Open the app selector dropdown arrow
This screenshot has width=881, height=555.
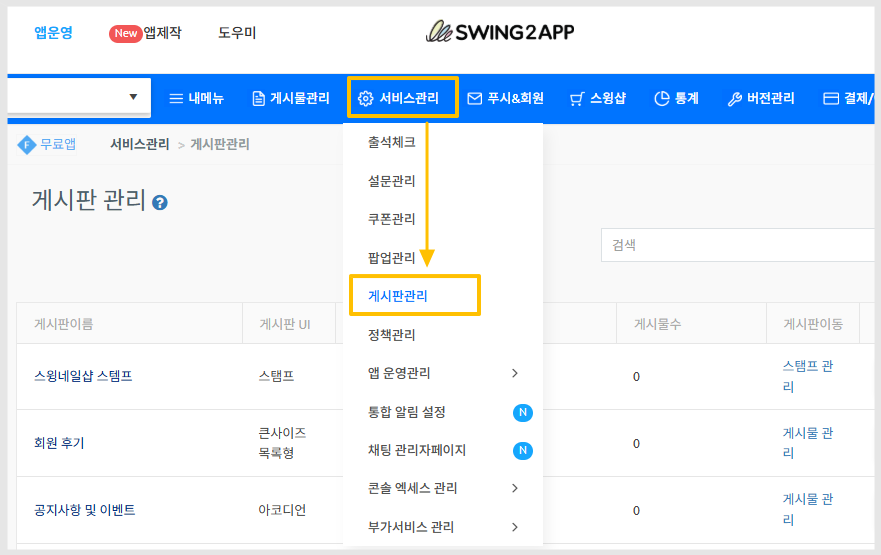click(133, 97)
